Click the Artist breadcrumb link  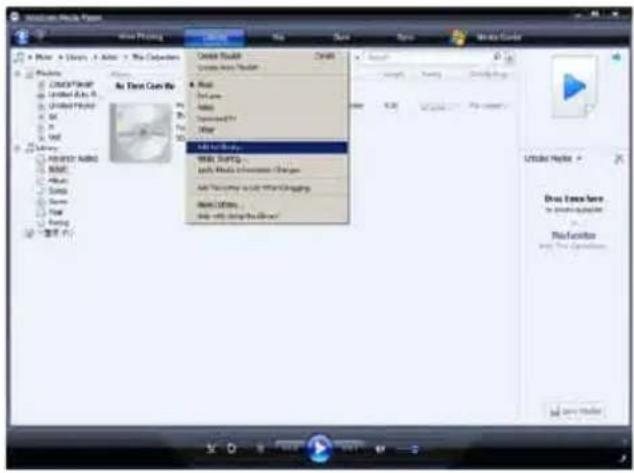coord(109,57)
